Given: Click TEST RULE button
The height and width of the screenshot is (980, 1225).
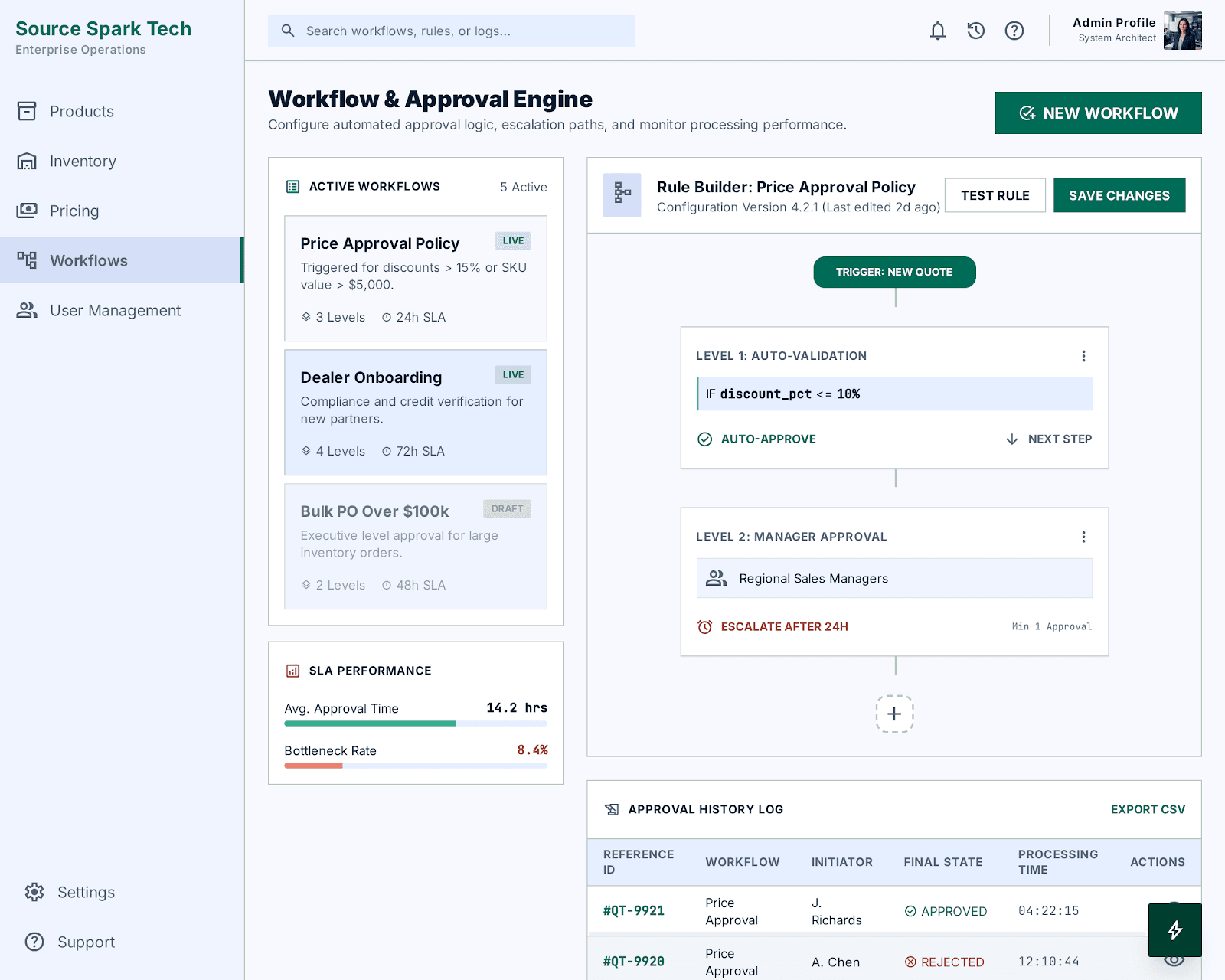Looking at the screenshot, I should pyautogui.click(x=995, y=195).
